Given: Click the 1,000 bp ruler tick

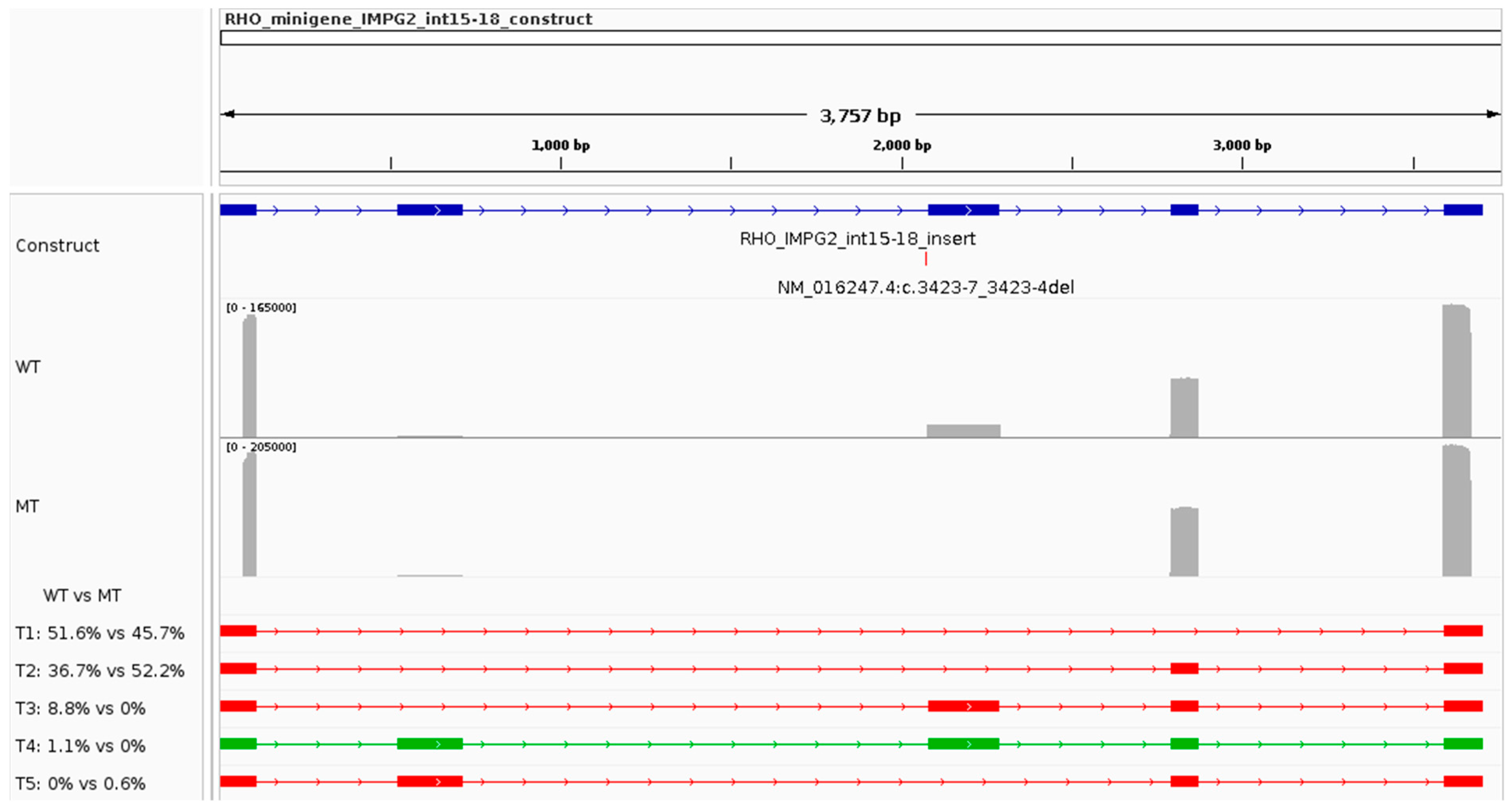Looking at the screenshot, I should (x=560, y=163).
